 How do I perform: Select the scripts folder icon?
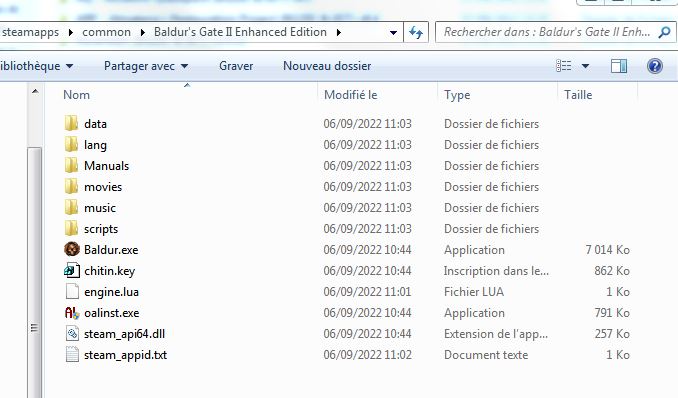[x=71, y=228]
